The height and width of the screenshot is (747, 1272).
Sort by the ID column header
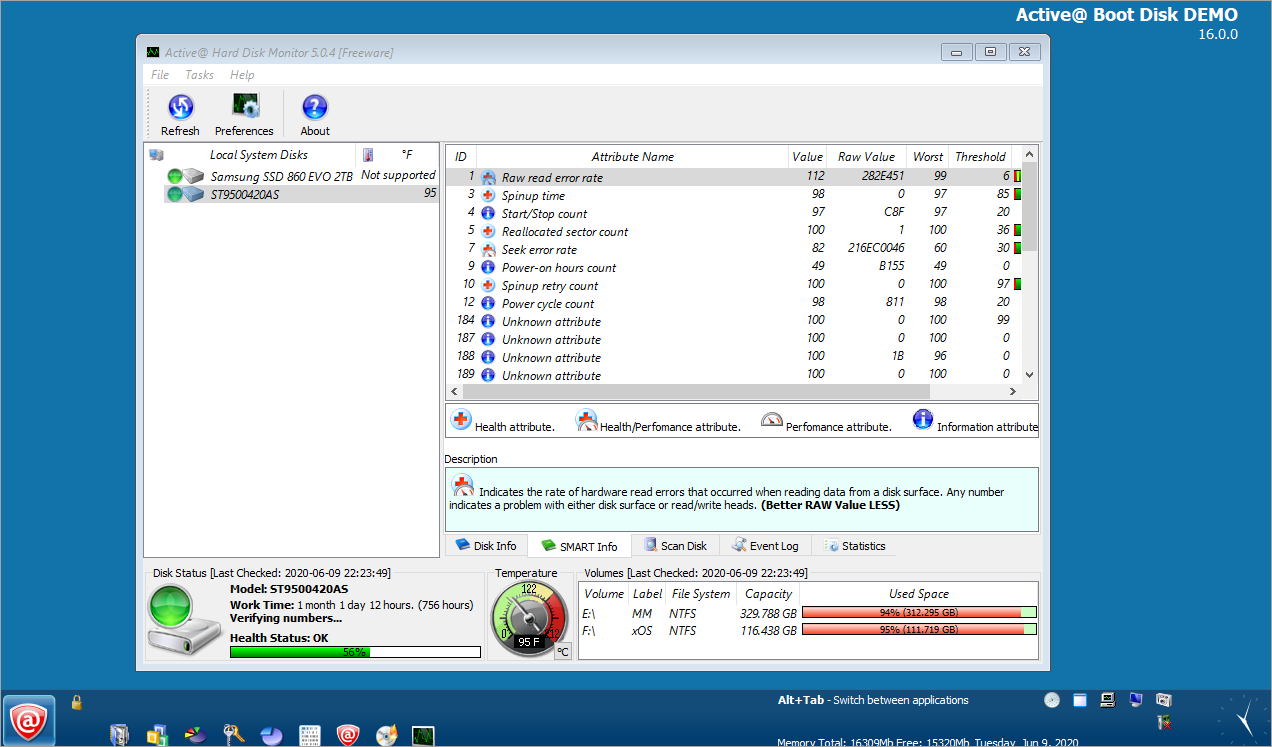coord(461,156)
